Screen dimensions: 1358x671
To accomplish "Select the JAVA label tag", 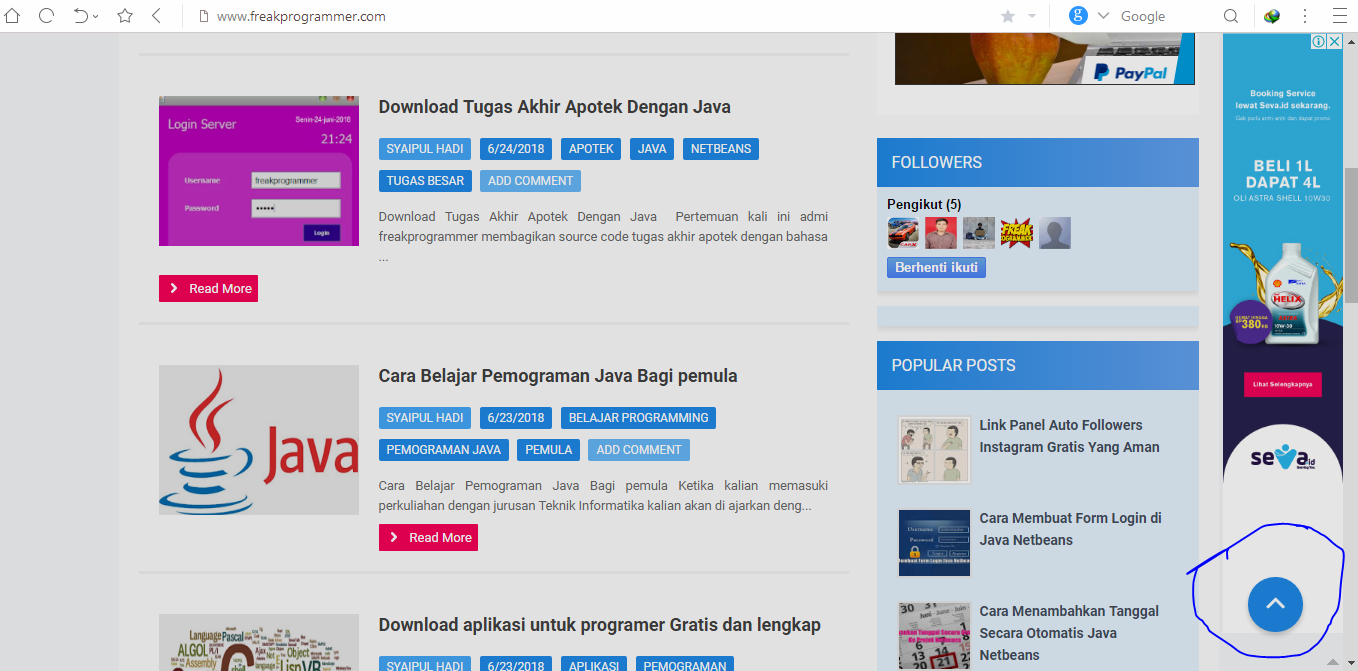I will (652, 149).
